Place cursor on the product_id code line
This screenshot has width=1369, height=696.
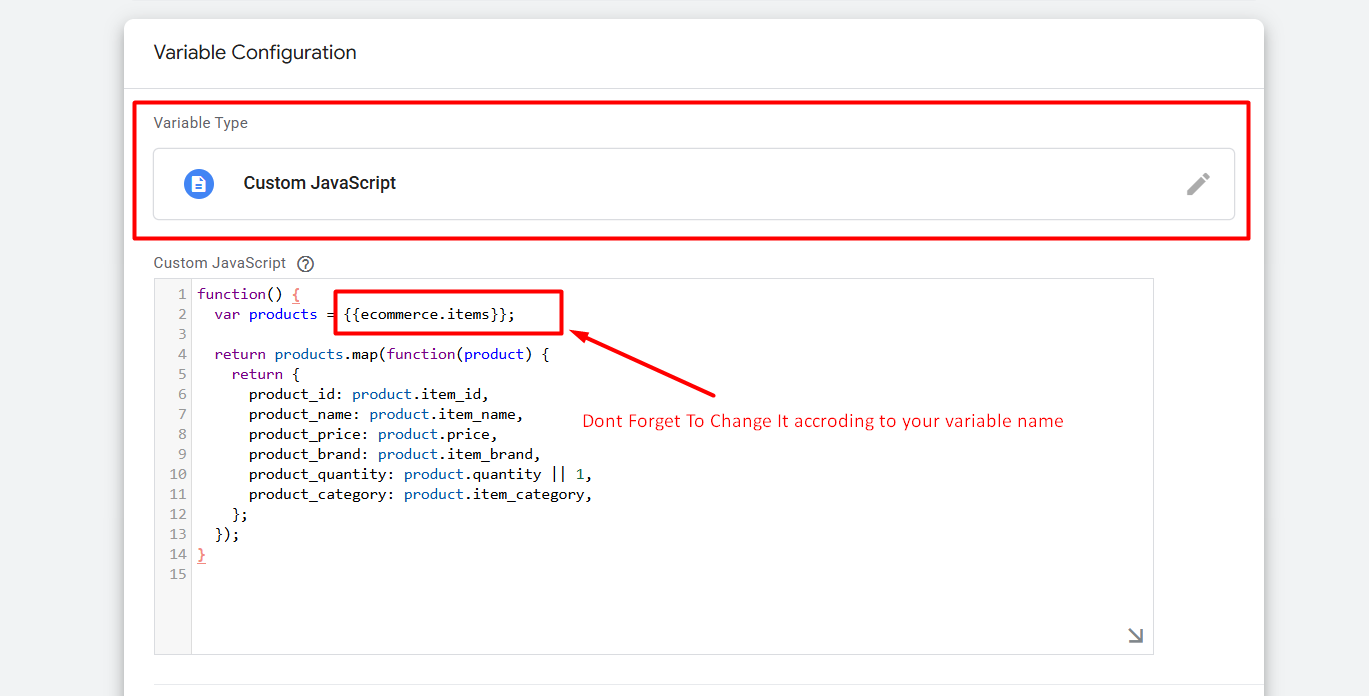point(368,394)
